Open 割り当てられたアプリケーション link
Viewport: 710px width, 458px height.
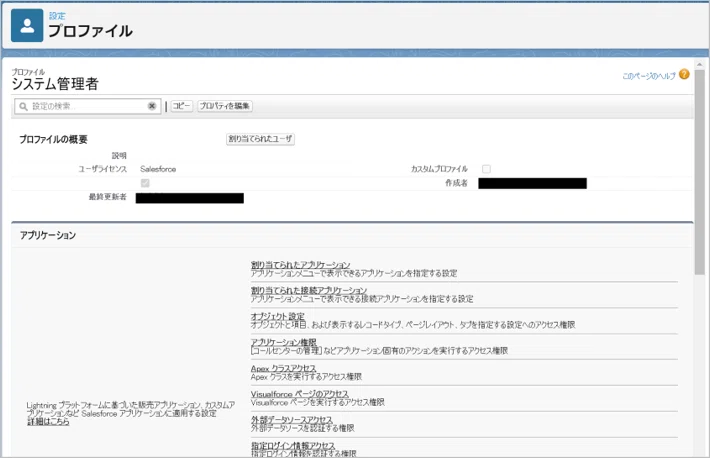click(301, 265)
